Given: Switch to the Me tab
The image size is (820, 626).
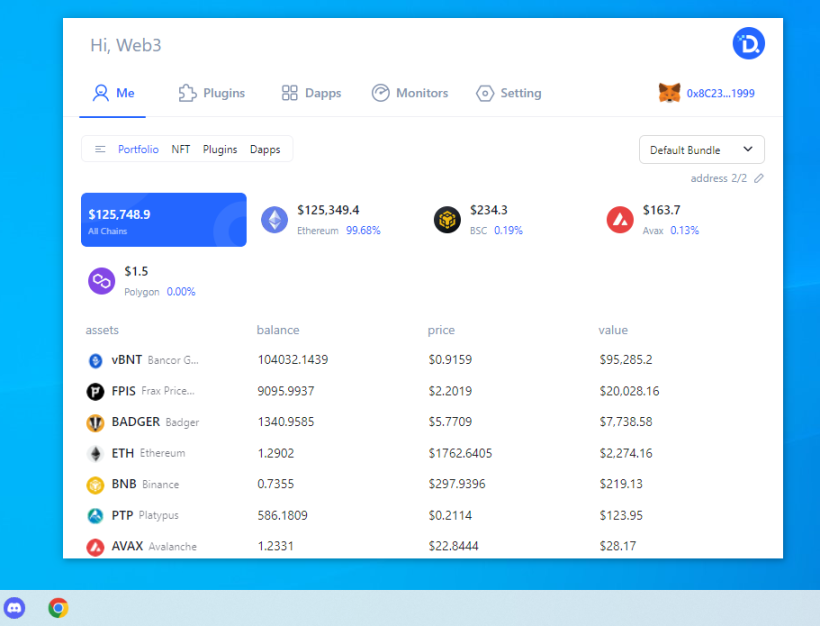Looking at the screenshot, I should coord(113,93).
